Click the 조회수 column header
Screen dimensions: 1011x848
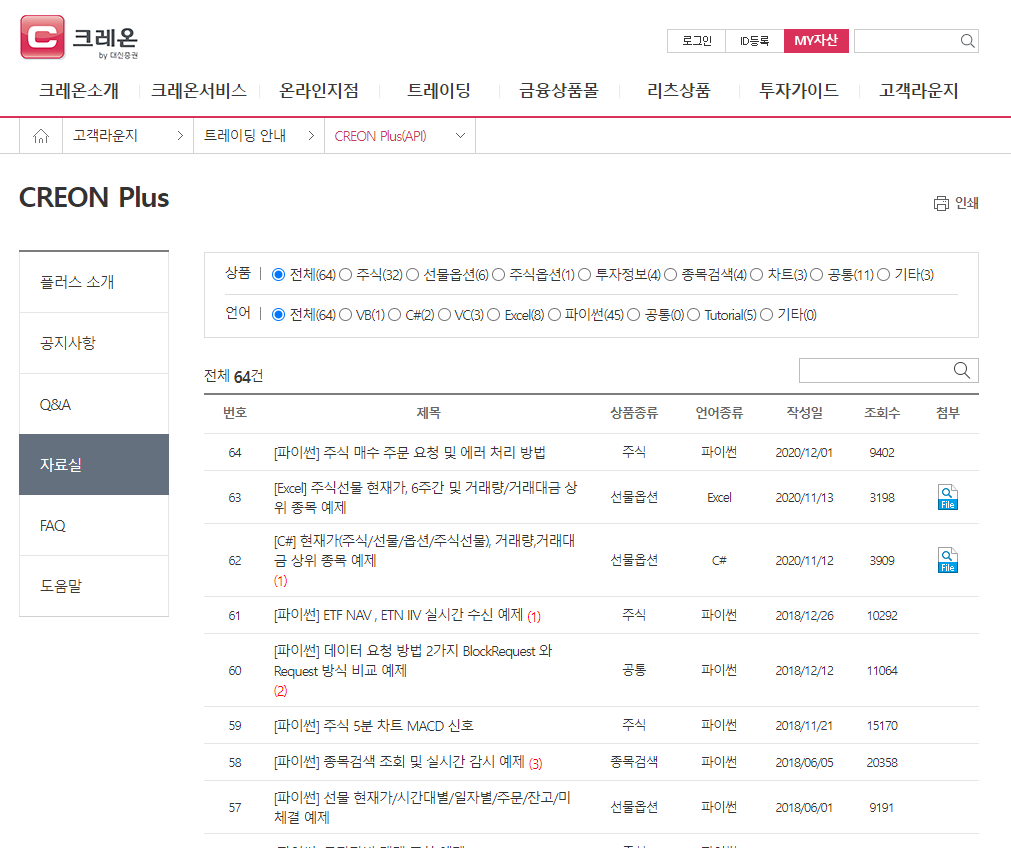tap(881, 413)
